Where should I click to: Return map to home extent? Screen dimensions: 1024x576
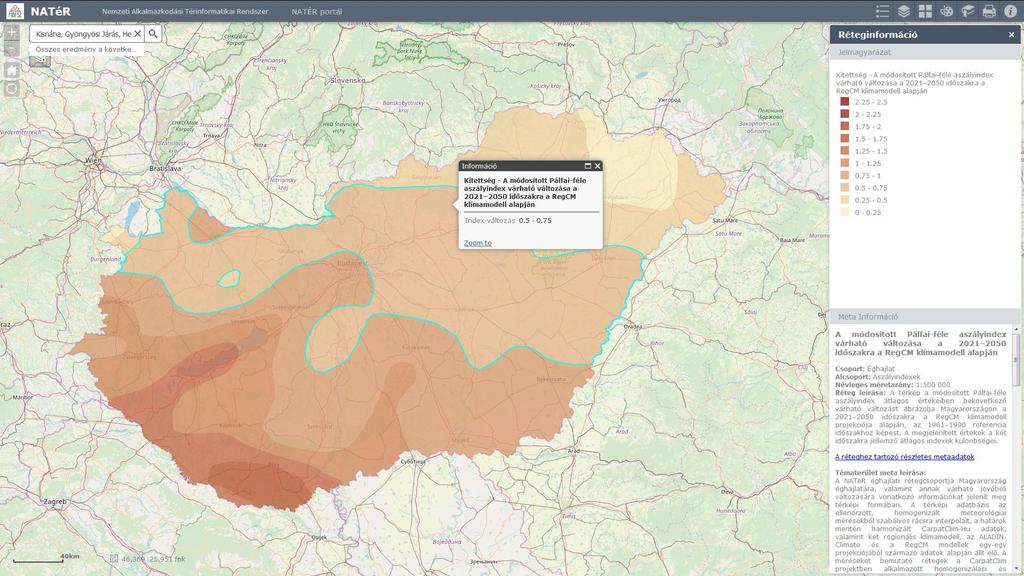(12, 70)
